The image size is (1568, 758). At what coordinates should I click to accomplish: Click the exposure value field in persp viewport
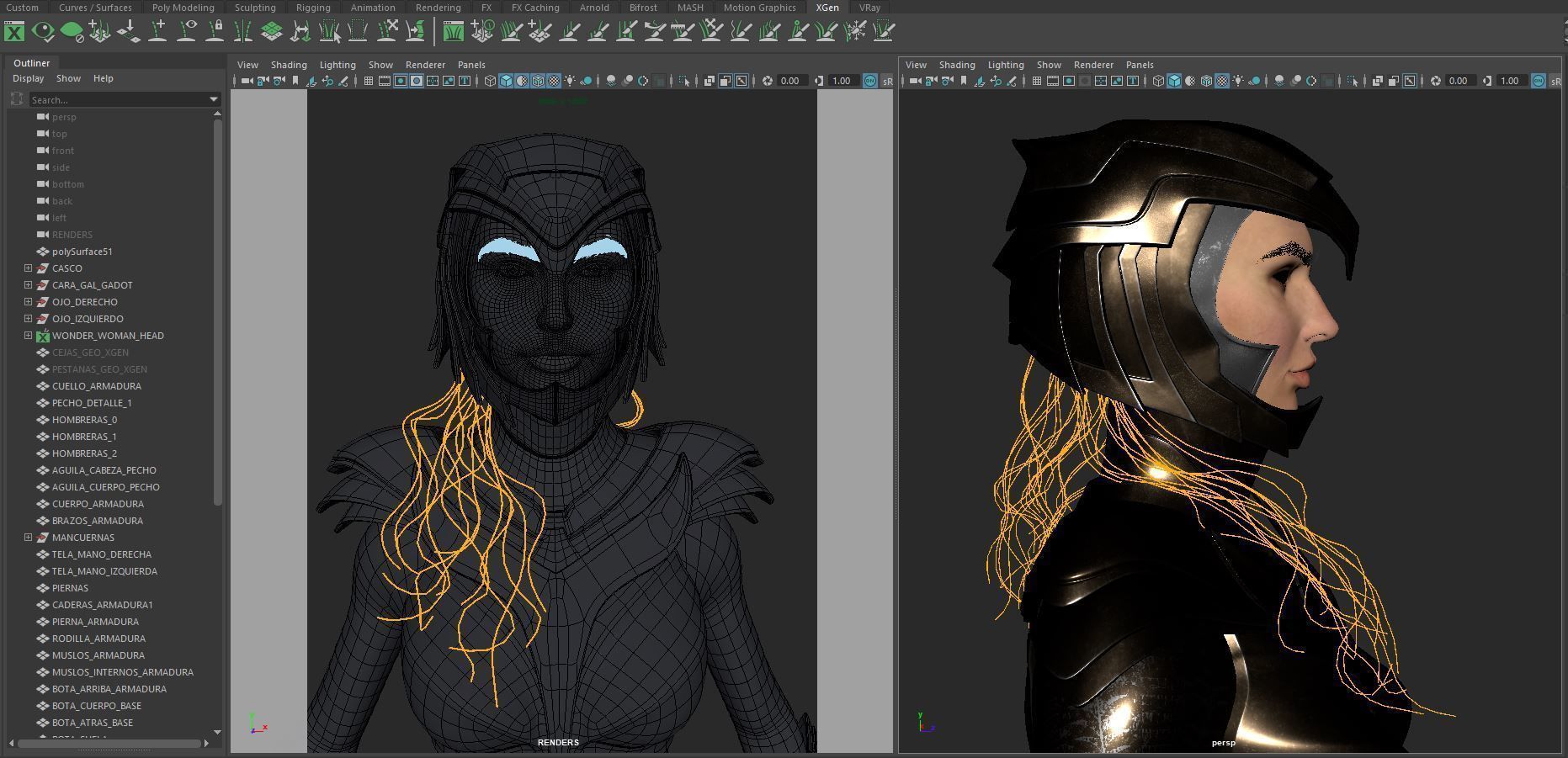[x=1459, y=81]
